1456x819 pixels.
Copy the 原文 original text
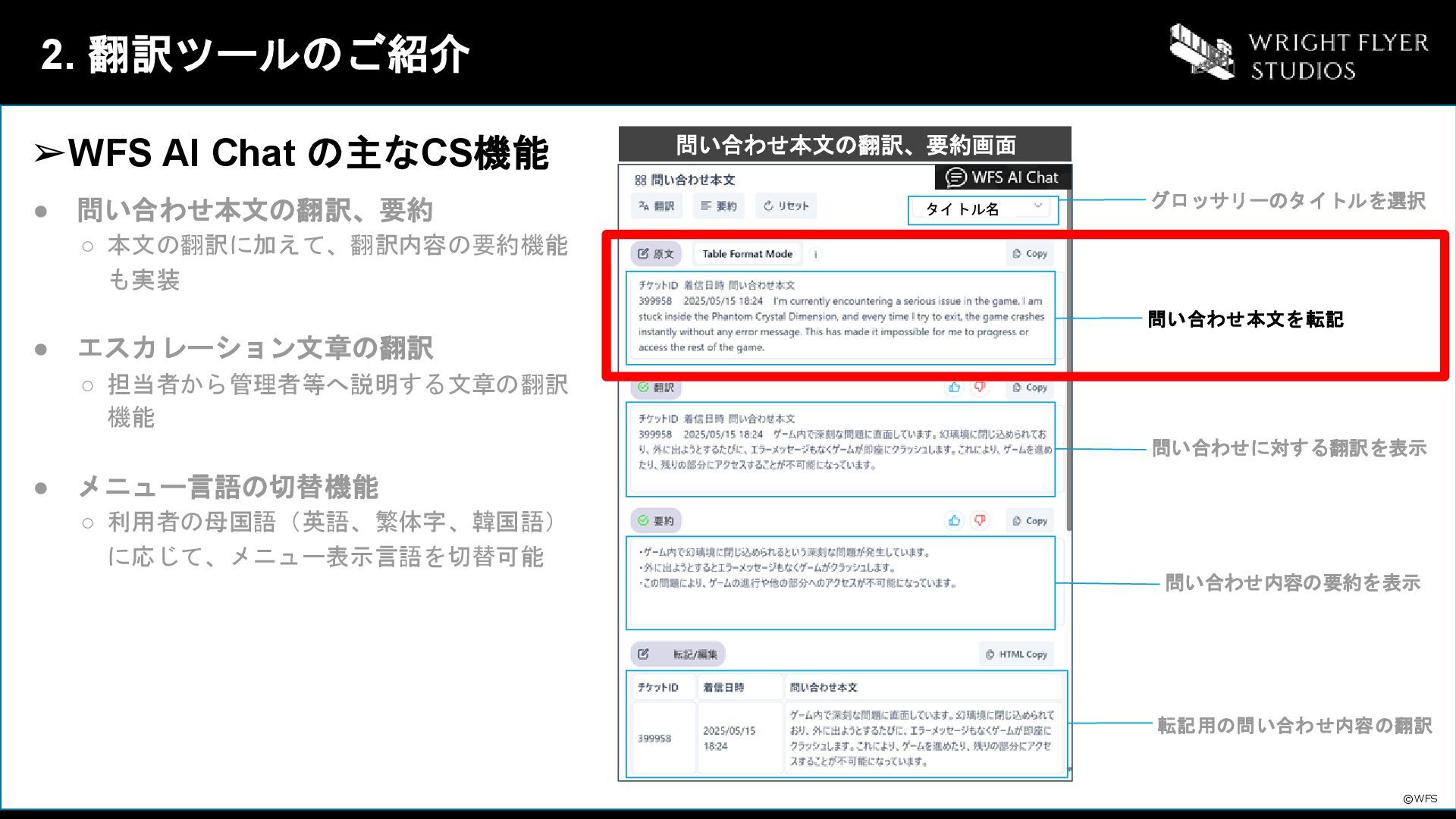[x=1030, y=254]
